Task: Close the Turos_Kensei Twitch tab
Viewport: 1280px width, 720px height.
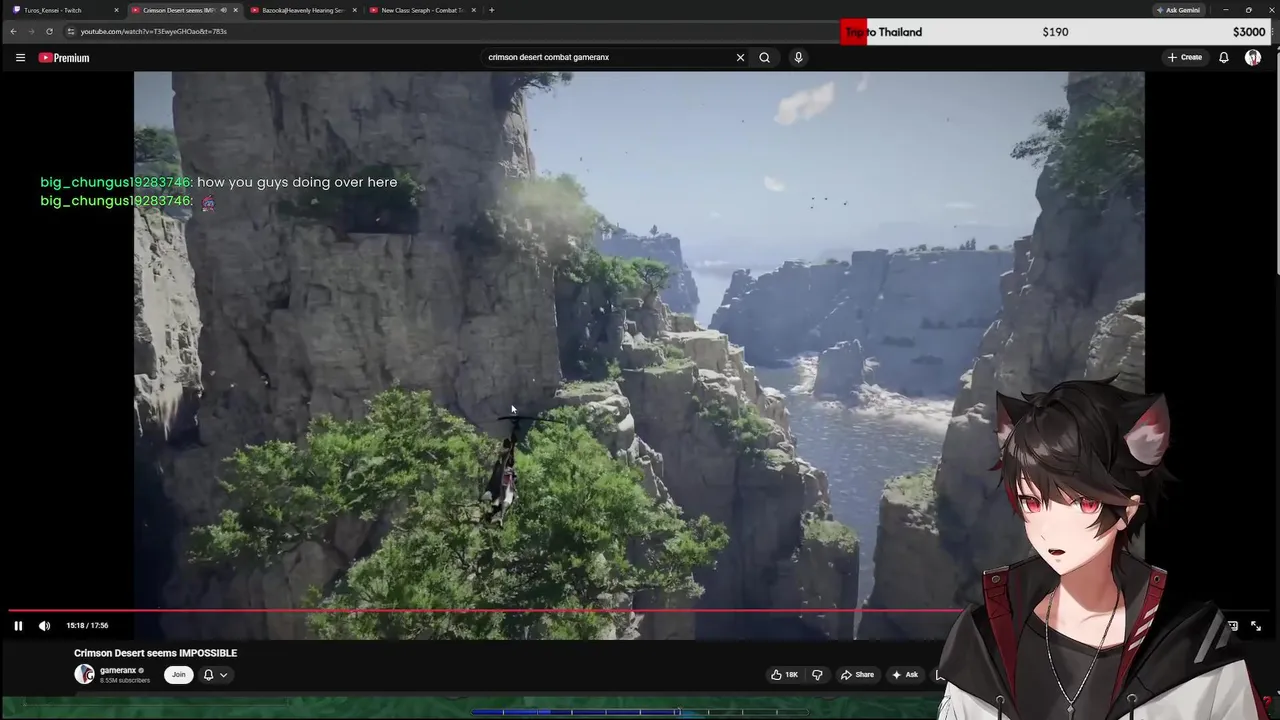Action: pyautogui.click(x=116, y=10)
